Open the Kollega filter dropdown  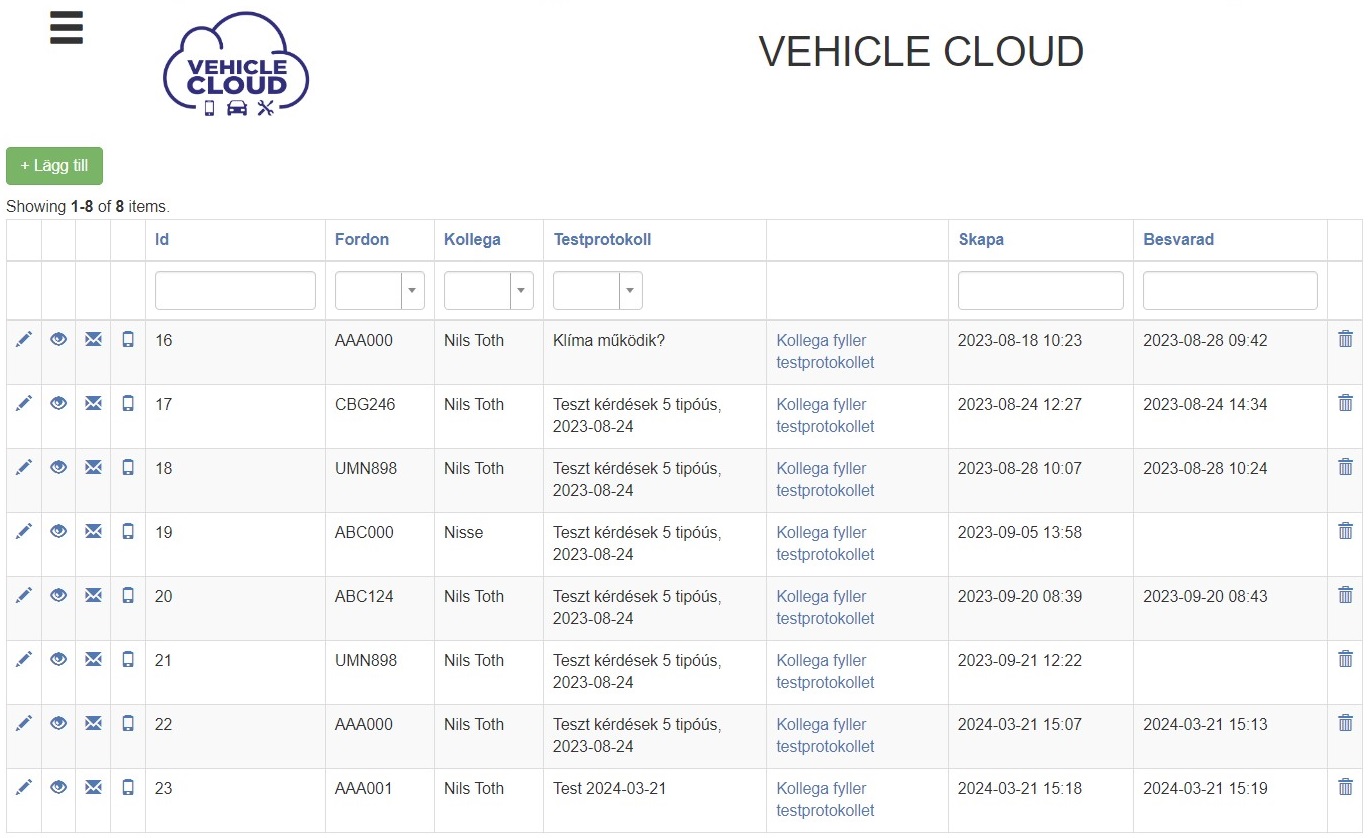click(489, 291)
